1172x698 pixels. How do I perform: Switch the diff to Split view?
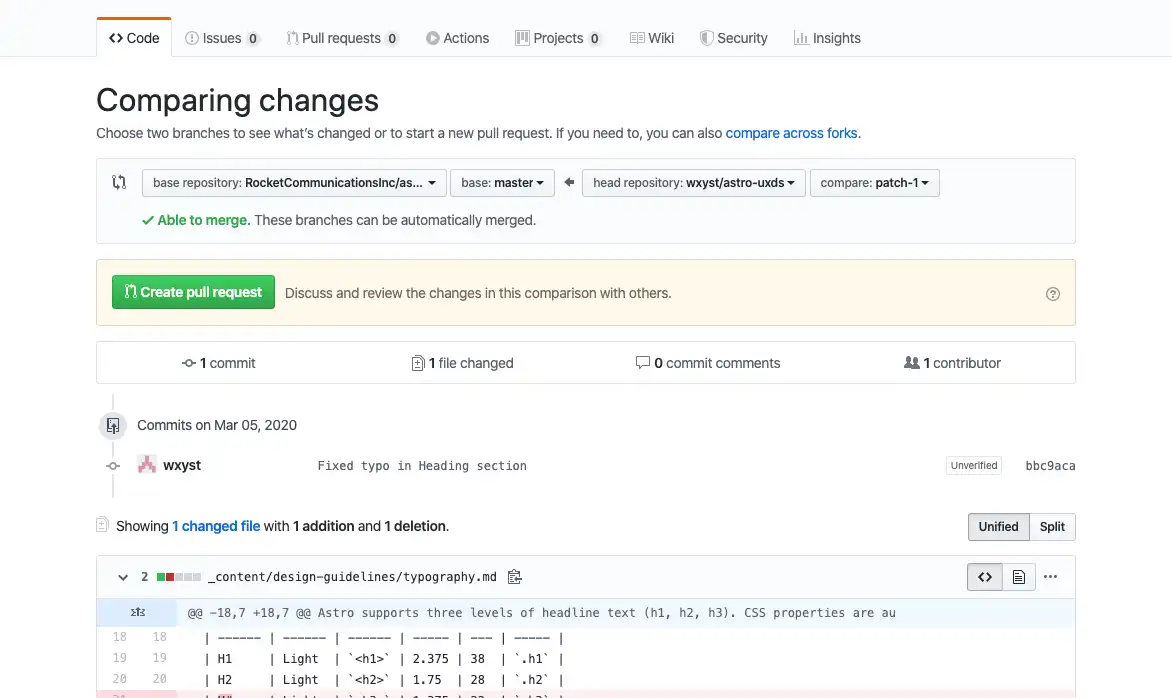tap(1052, 527)
